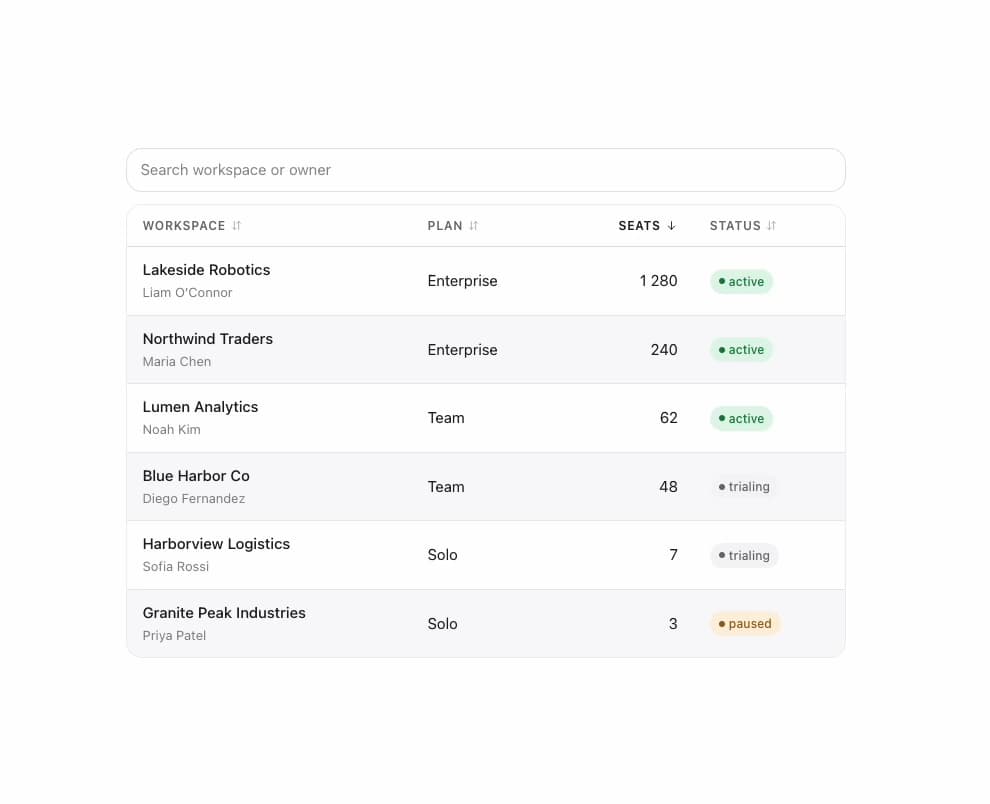Click the Plan column sort icon
The height and width of the screenshot is (804, 990).
pyautogui.click(x=474, y=225)
